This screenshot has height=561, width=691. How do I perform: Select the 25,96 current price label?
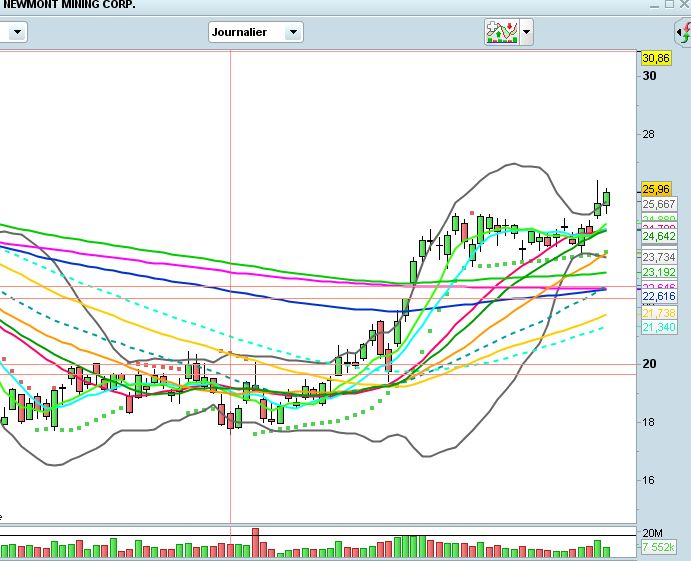click(x=656, y=189)
